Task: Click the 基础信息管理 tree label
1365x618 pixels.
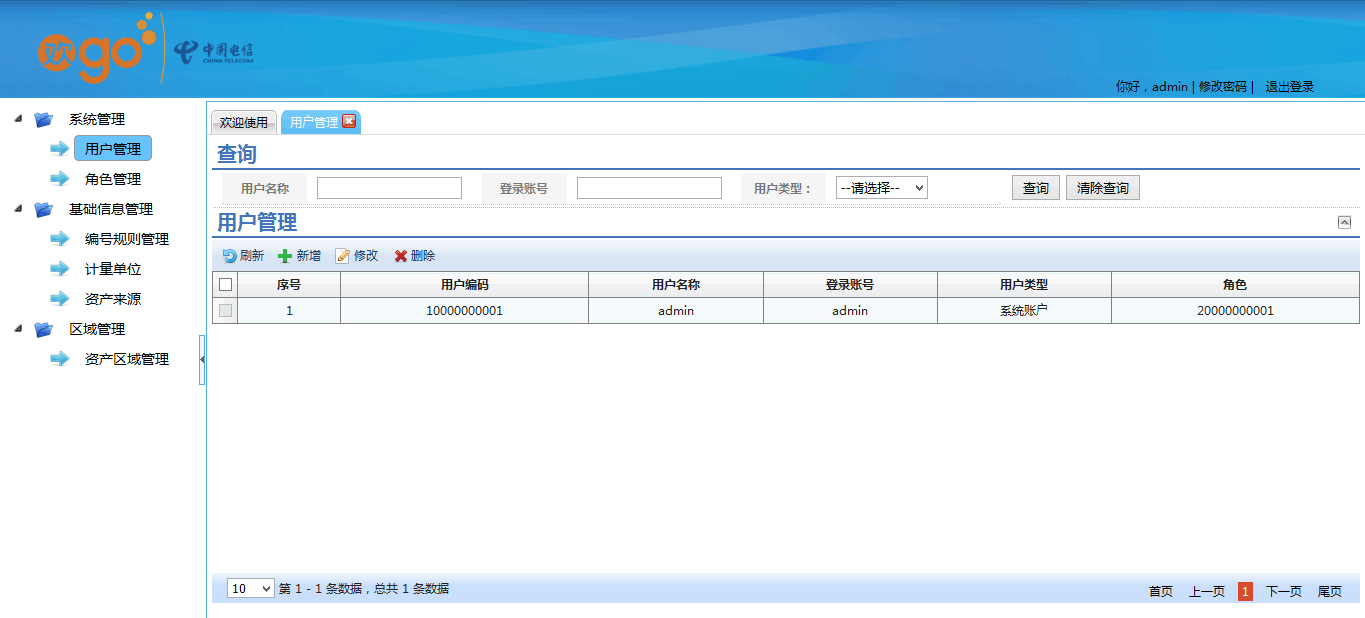Action: [x=111, y=209]
